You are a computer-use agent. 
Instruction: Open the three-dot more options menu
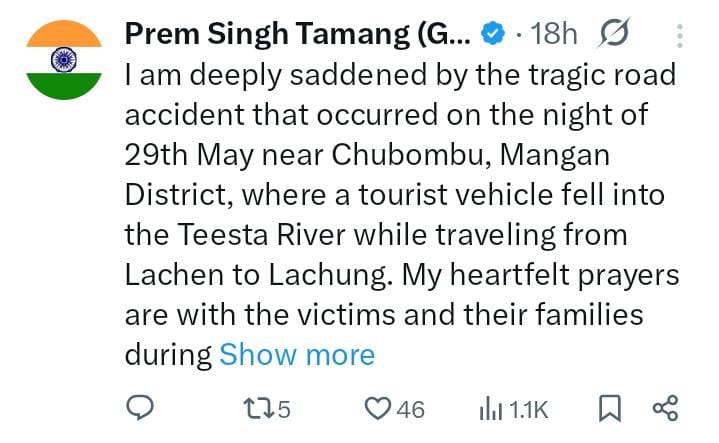click(x=680, y=36)
